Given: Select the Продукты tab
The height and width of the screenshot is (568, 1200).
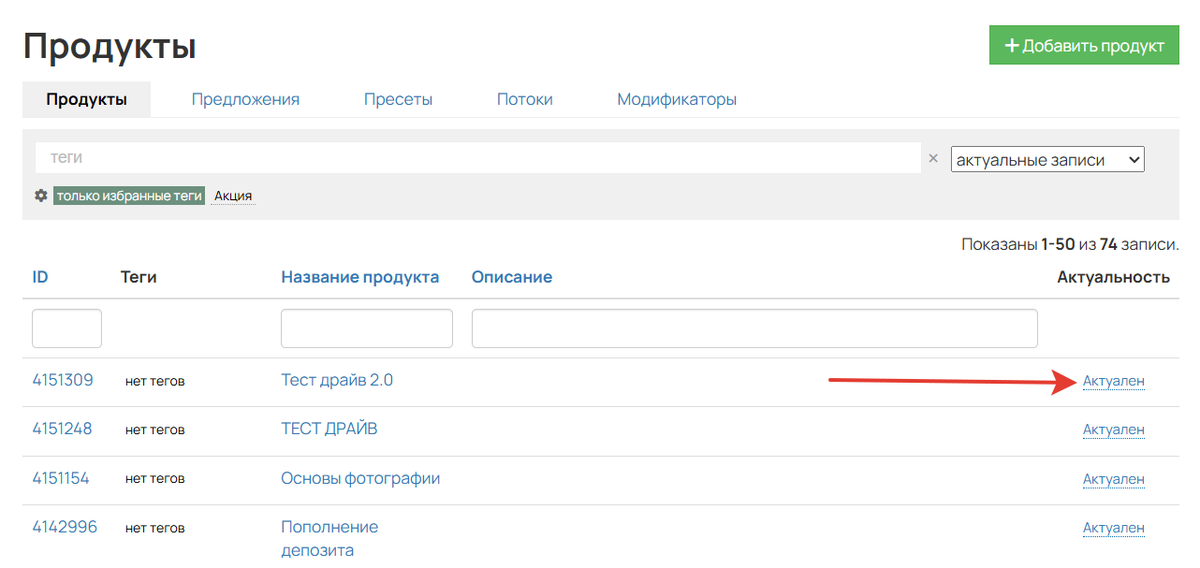Looking at the screenshot, I should [86, 99].
